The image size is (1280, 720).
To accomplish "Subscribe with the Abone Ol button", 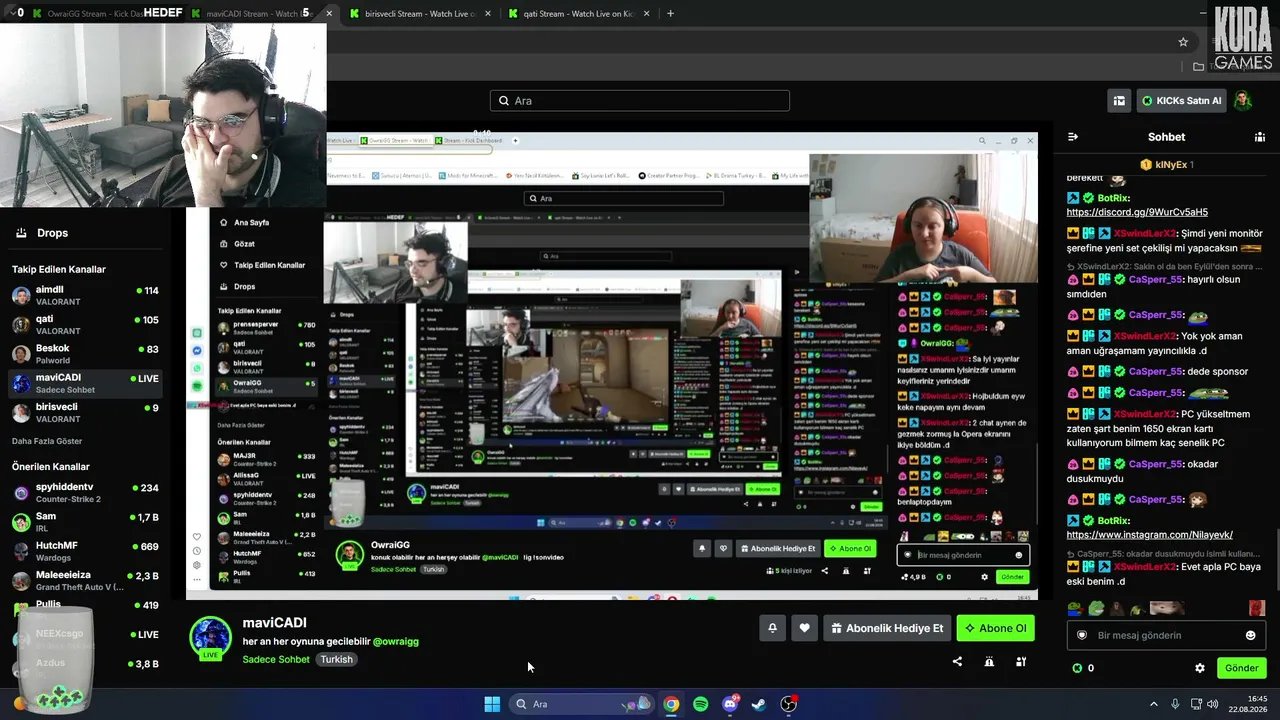I will pos(995,628).
